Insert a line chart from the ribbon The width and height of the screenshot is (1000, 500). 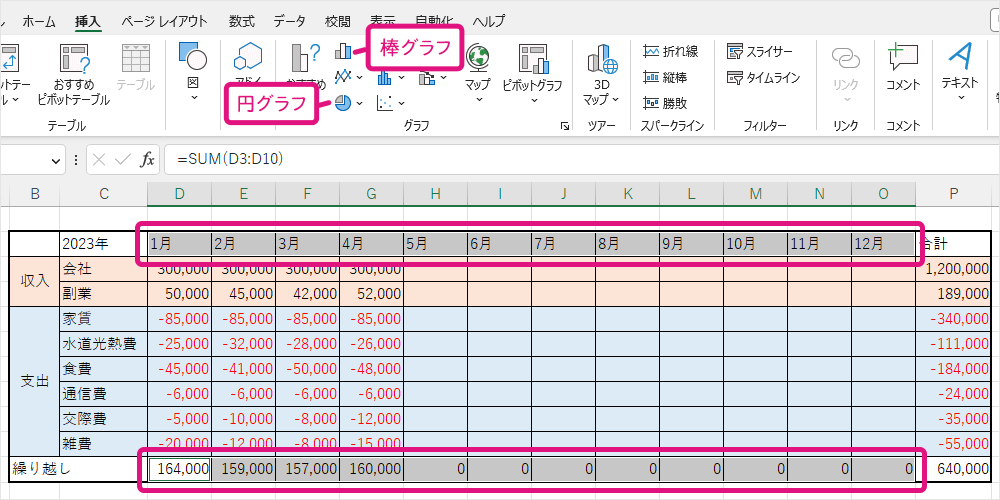[343, 77]
